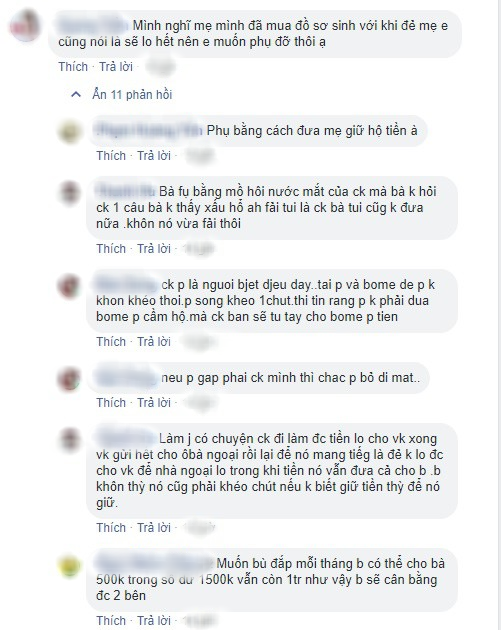Open avatar beside 'neu p gap phai' comment
The width and height of the screenshot is (501, 630).
coord(70,378)
